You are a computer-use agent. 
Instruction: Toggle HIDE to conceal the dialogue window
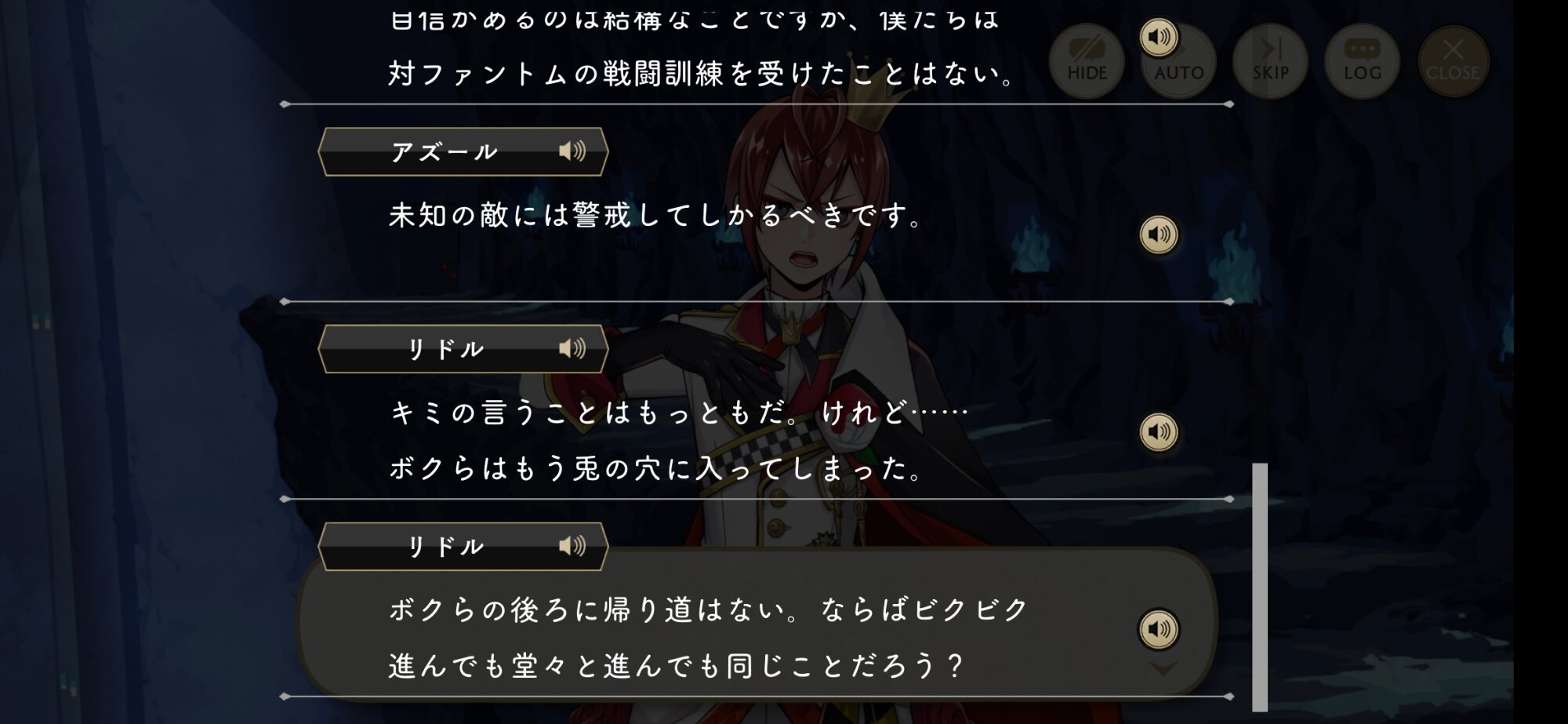(x=1087, y=60)
